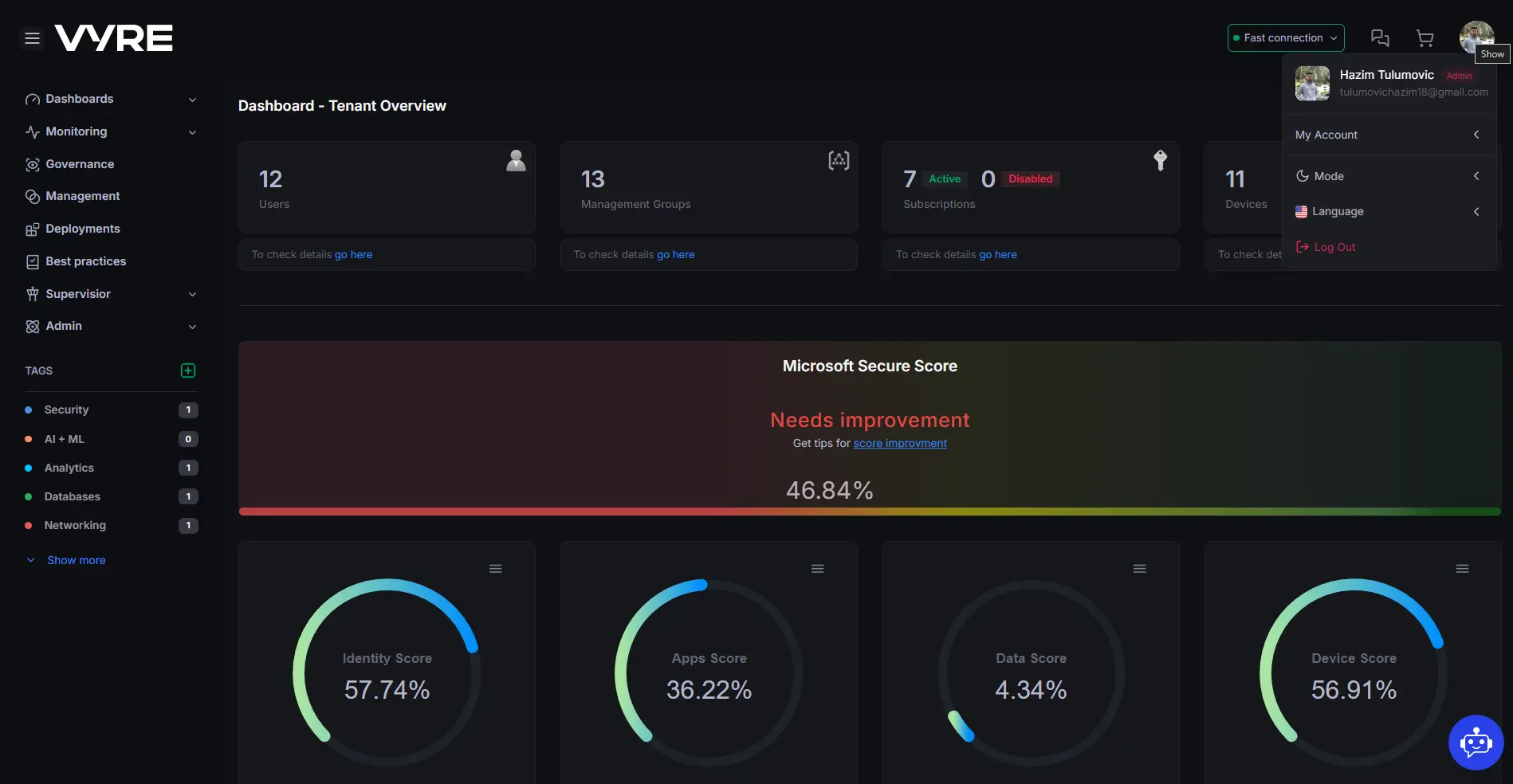Click the Admin role badge
Image resolution: width=1513 pixels, height=784 pixels.
coord(1459,76)
